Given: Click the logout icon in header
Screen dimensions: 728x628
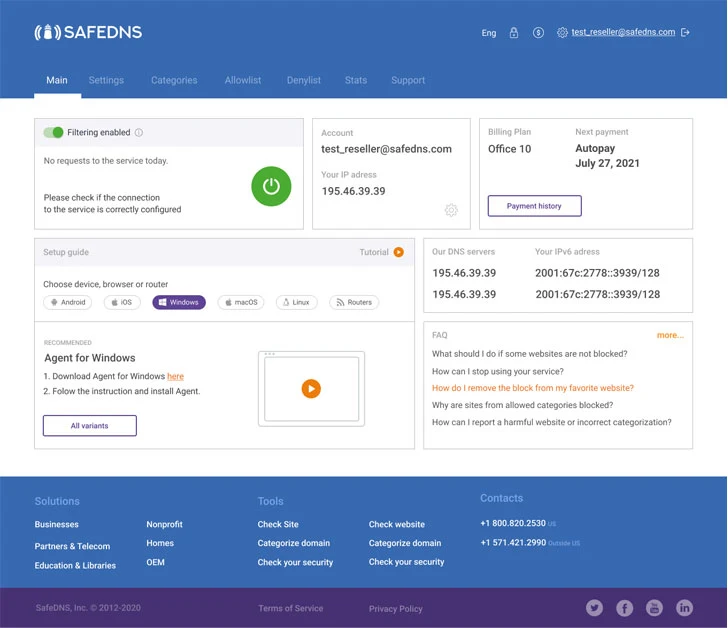Looking at the screenshot, I should pyautogui.click(x=685, y=32).
